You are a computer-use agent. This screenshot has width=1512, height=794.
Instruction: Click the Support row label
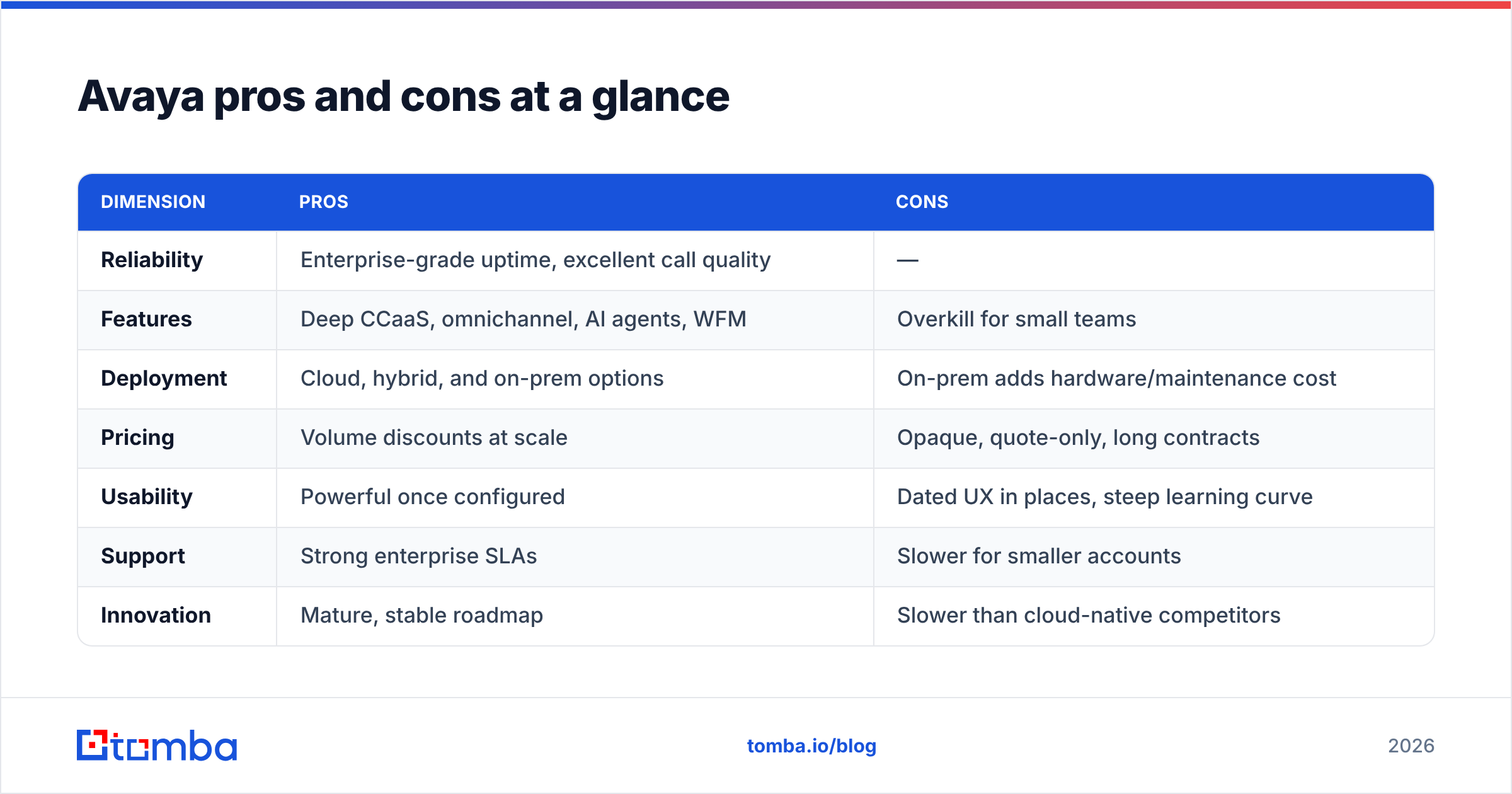(143, 556)
